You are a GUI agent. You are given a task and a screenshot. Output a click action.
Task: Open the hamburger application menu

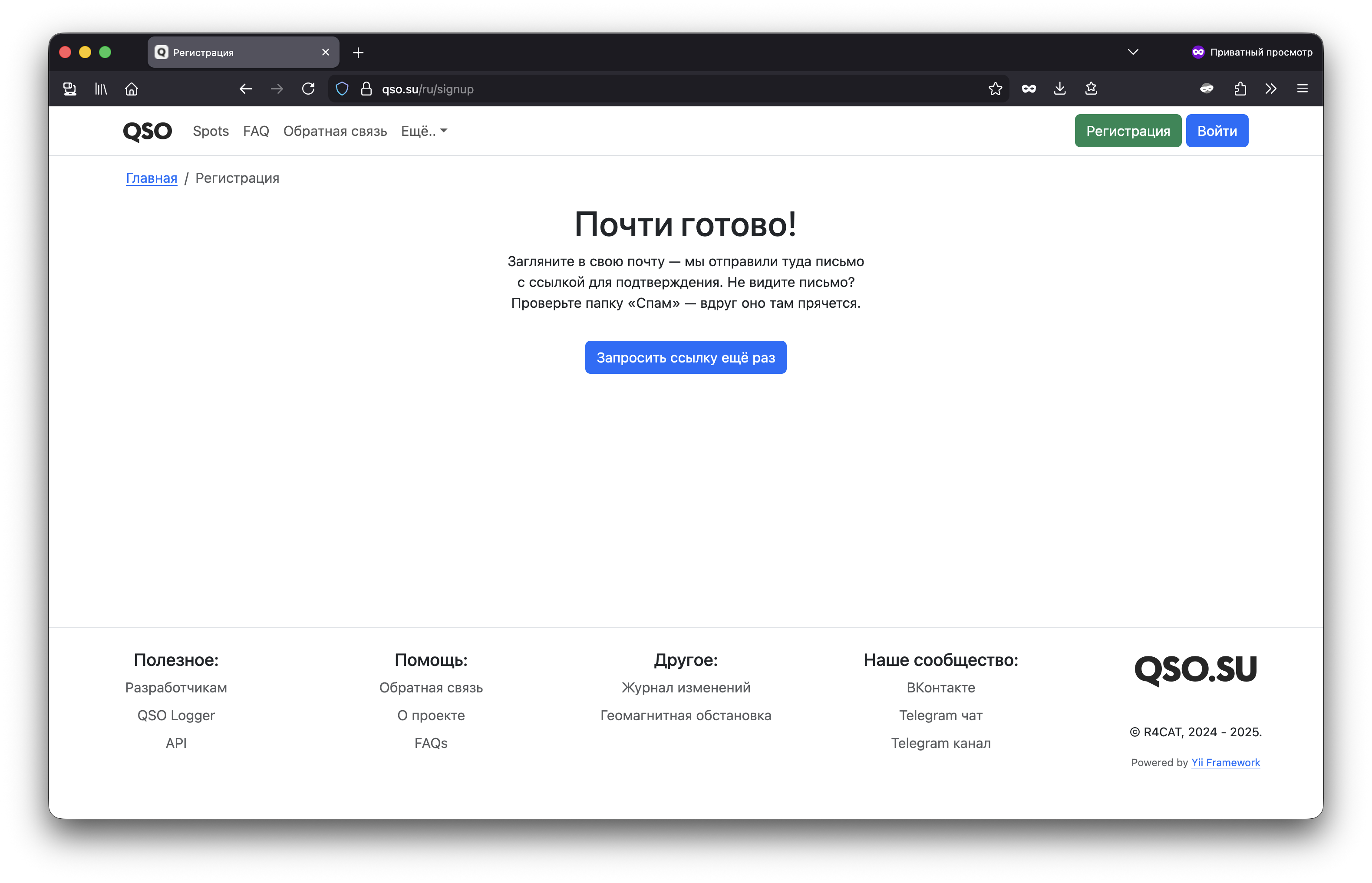[x=1302, y=89]
